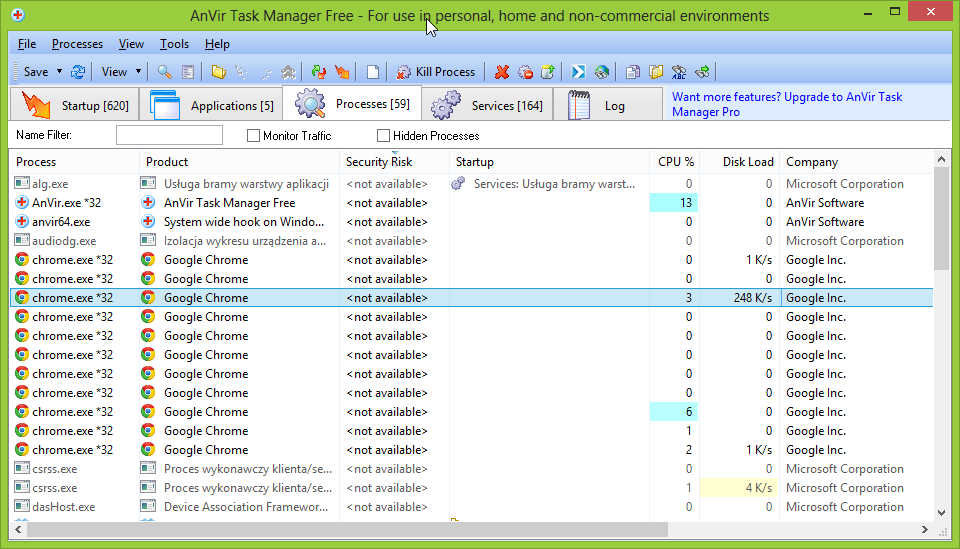The width and height of the screenshot is (960, 549).
Task: Click the yellow copy documents icon
Action: pyautogui.click(x=656, y=72)
